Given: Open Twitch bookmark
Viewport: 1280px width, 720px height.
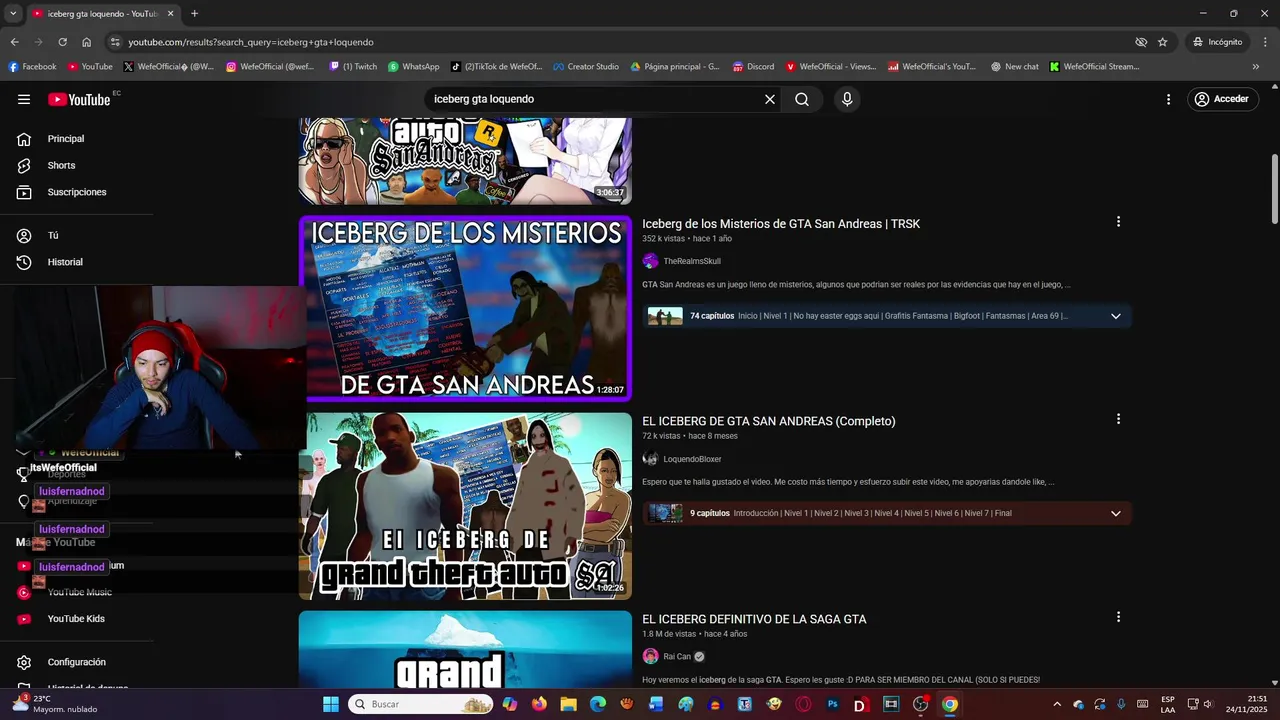Looking at the screenshot, I should click(x=353, y=67).
